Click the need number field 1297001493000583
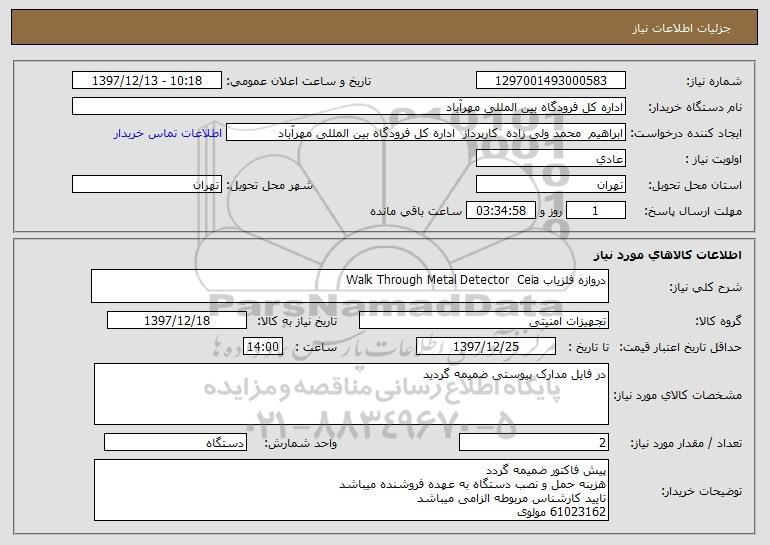Viewport: 770px width, 545px height. (550, 81)
